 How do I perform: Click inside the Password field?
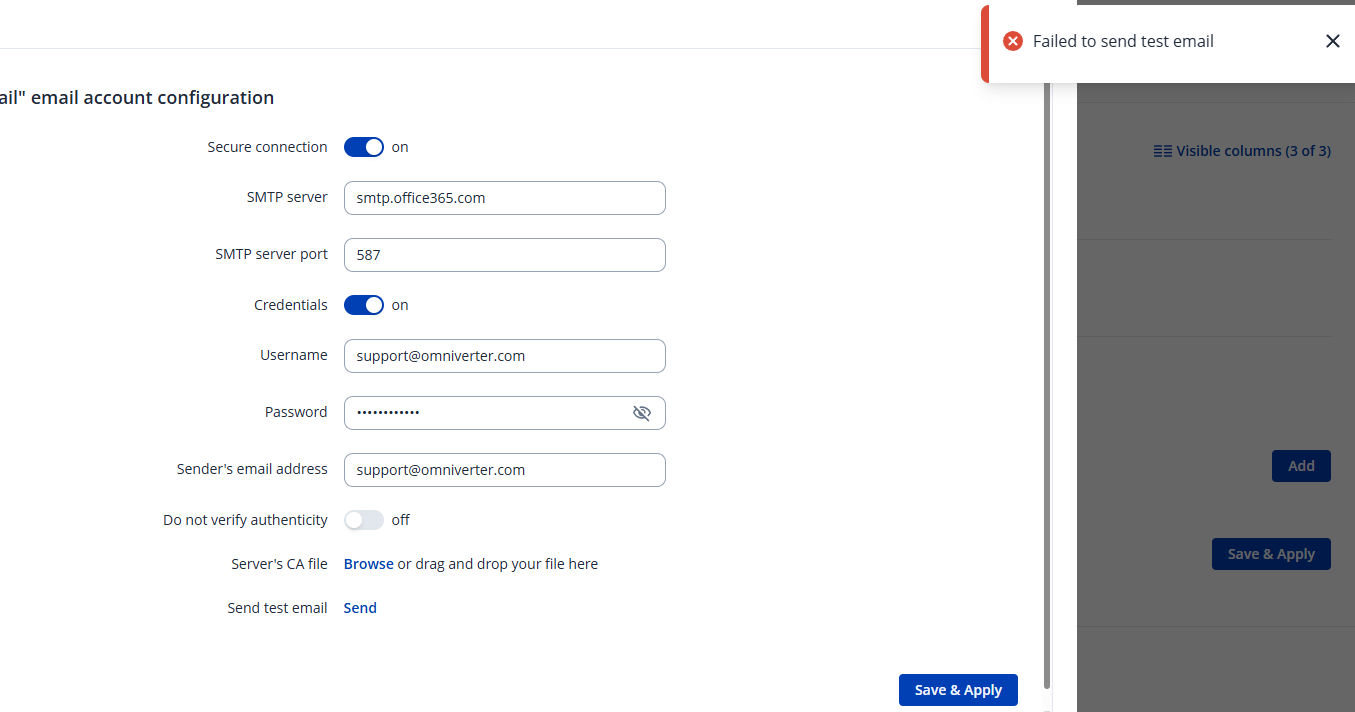(x=485, y=413)
